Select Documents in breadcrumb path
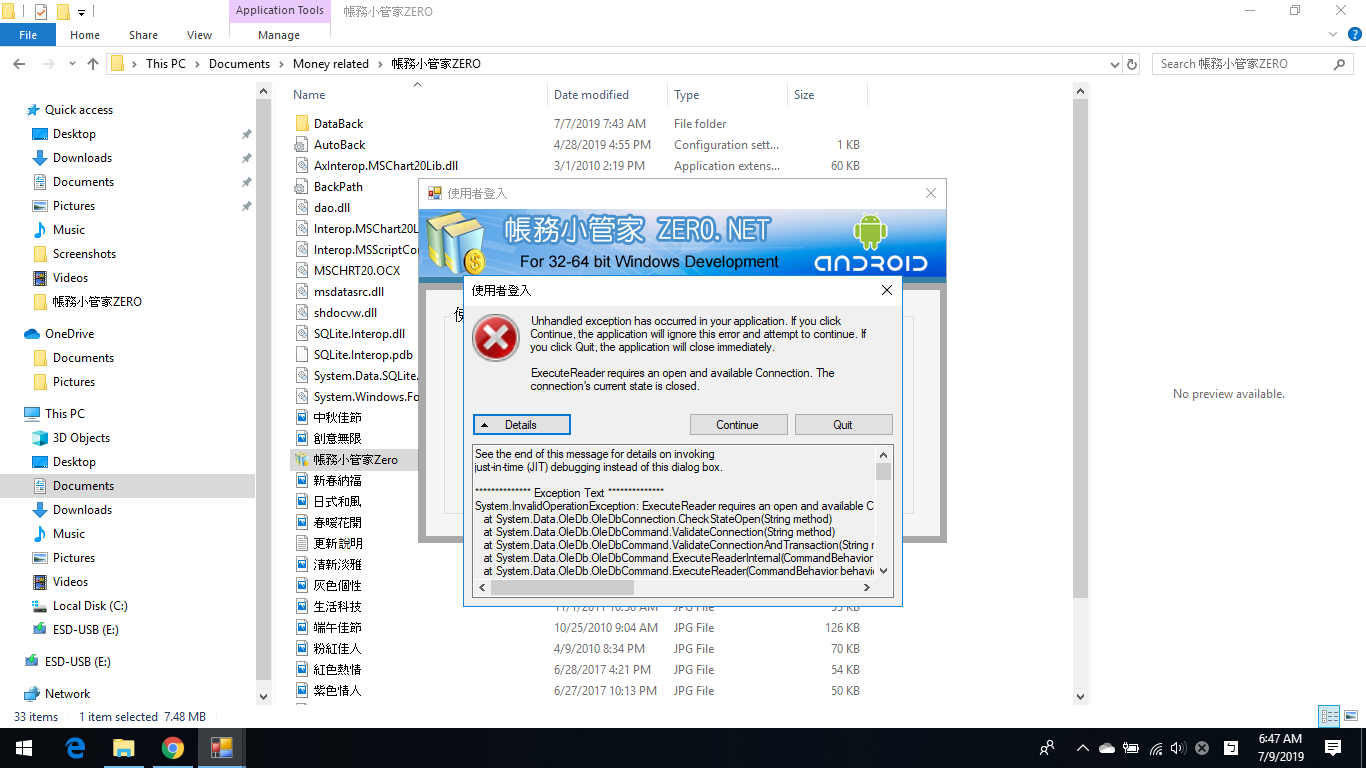This screenshot has height=768, width=1366. click(240, 64)
